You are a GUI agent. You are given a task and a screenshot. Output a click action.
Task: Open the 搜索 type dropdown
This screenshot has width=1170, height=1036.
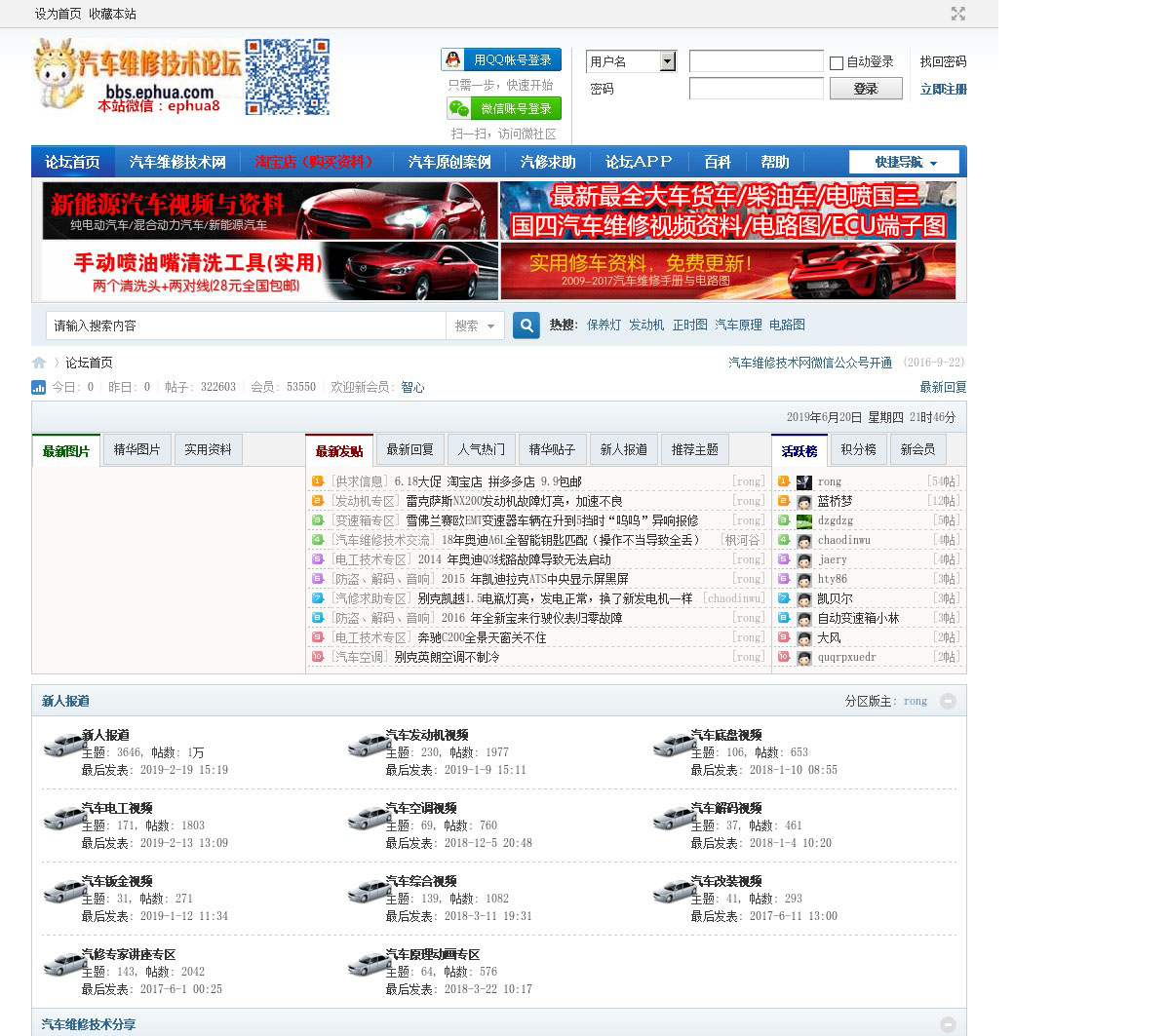pos(475,326)
